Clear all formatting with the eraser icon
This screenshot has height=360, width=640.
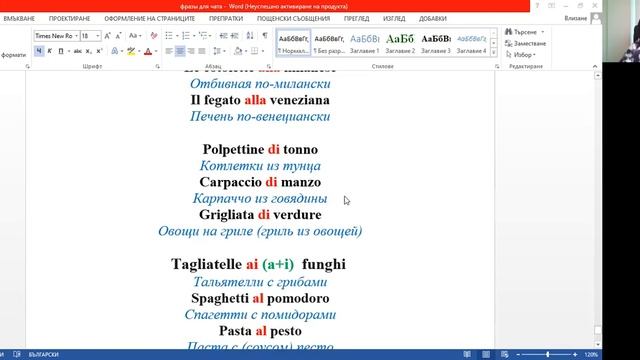(153, 36)
